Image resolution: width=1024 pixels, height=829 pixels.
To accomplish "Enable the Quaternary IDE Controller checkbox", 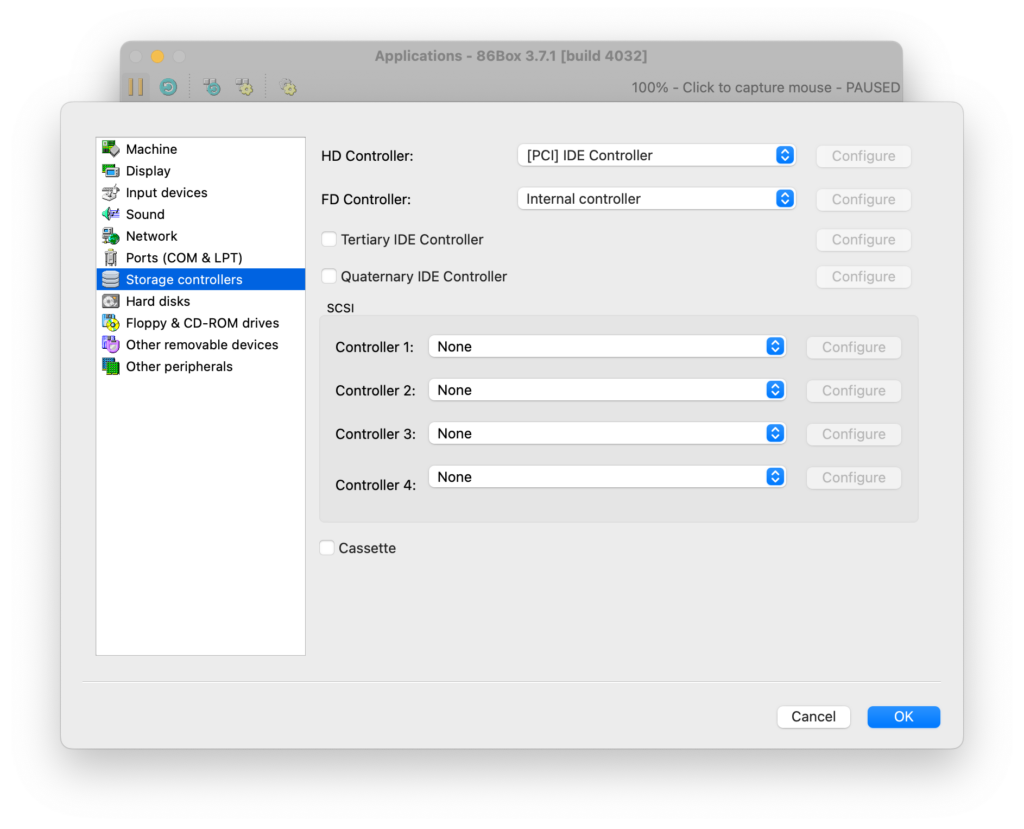I will [x=328, y=276].
